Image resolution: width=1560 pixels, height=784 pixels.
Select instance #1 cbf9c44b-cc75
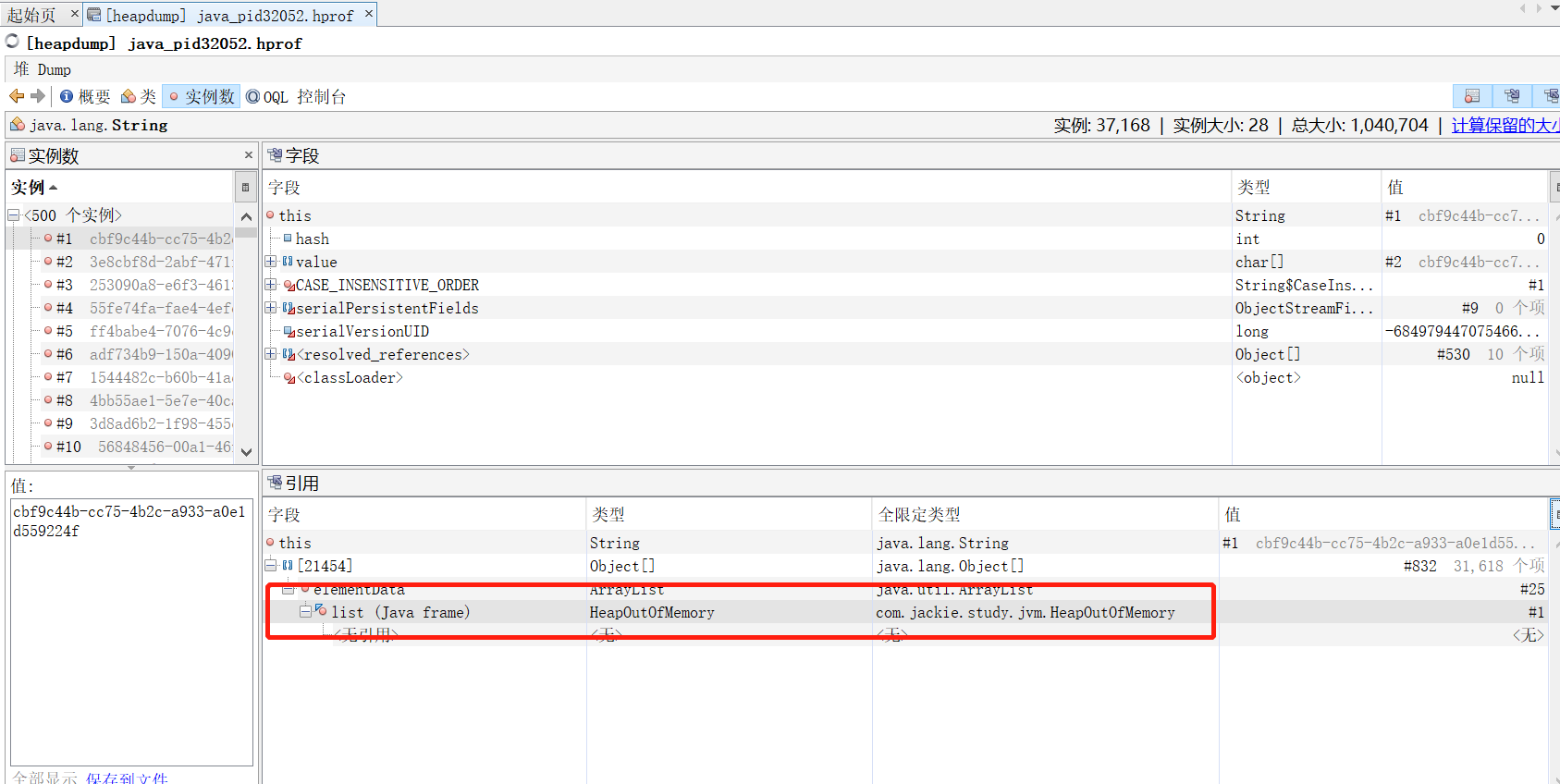[x=120, y=239]
